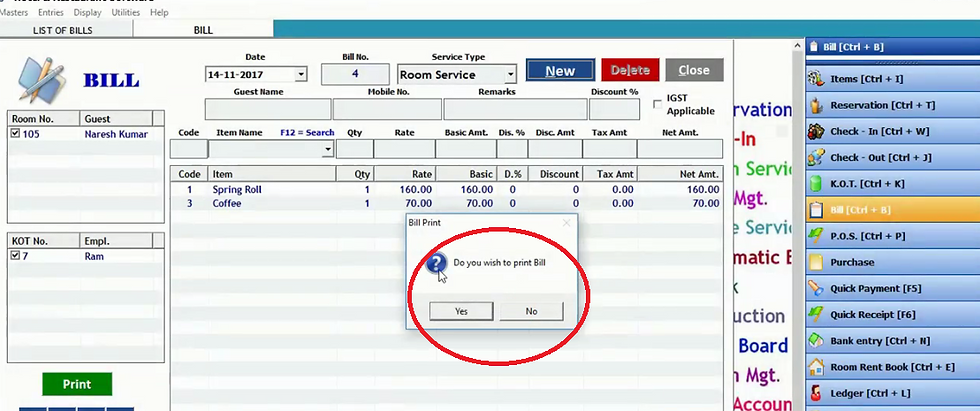Click guest name Naresh Kumar
The width and height of the screenshot is (980, 411).
click(116, 134)
